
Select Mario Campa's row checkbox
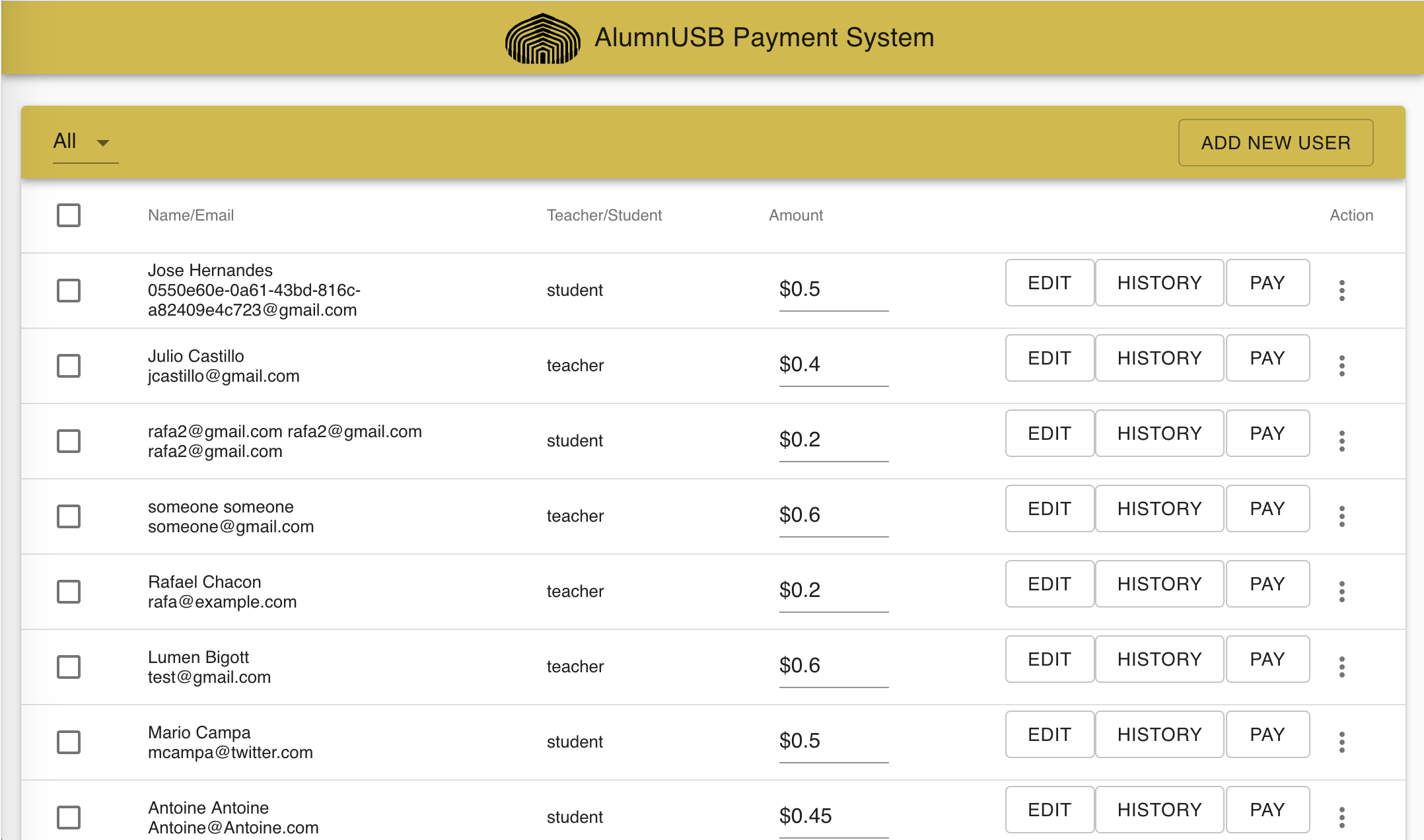point(69,742)
